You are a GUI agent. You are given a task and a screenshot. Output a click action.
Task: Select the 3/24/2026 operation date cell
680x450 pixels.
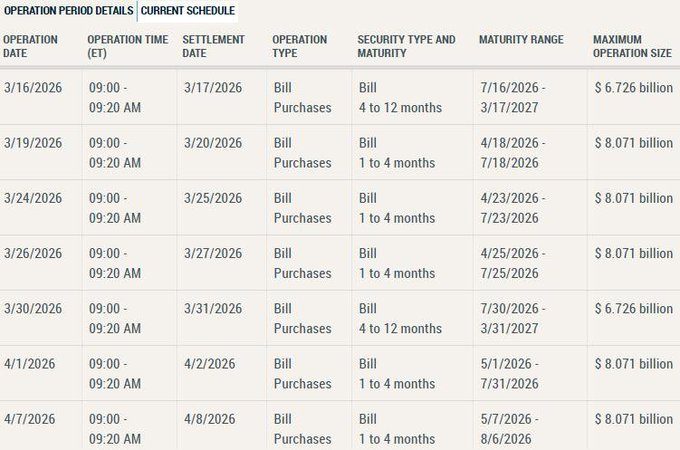32,198
